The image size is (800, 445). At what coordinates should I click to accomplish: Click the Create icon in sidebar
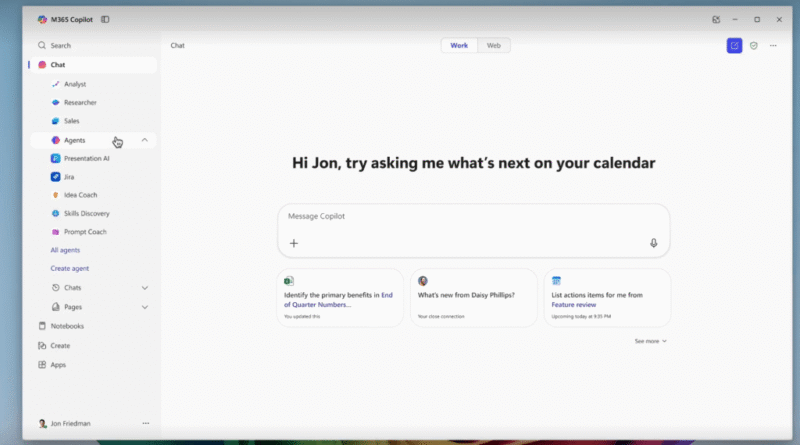(x=42, y=345)
